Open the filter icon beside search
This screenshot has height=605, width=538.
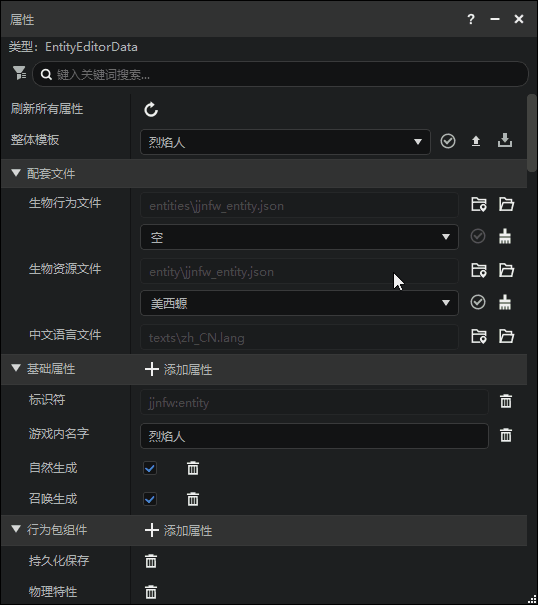tap(19, 73)
